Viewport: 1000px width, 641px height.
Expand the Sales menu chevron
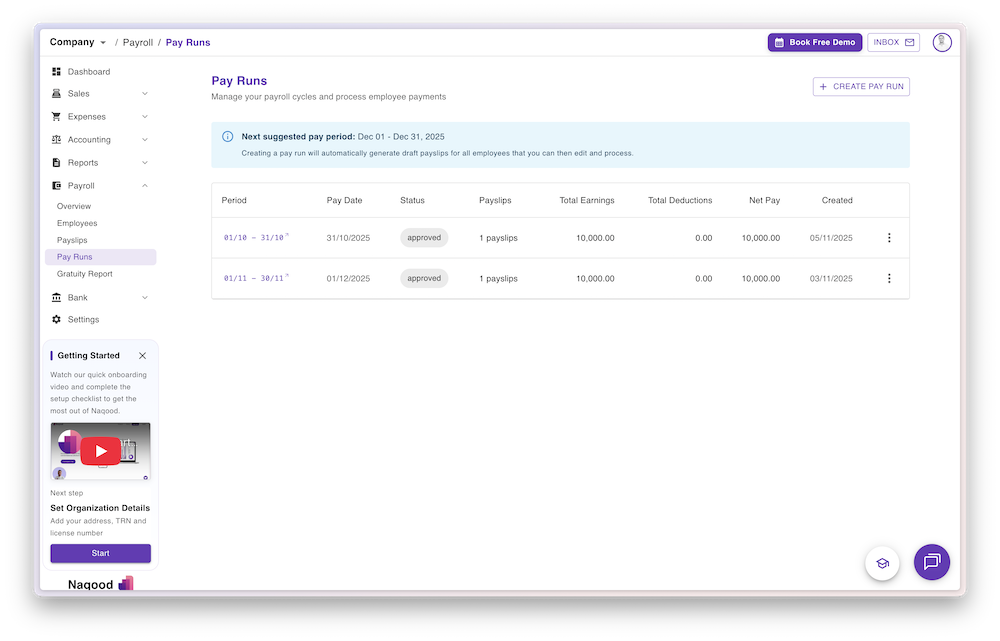(145, 94)
